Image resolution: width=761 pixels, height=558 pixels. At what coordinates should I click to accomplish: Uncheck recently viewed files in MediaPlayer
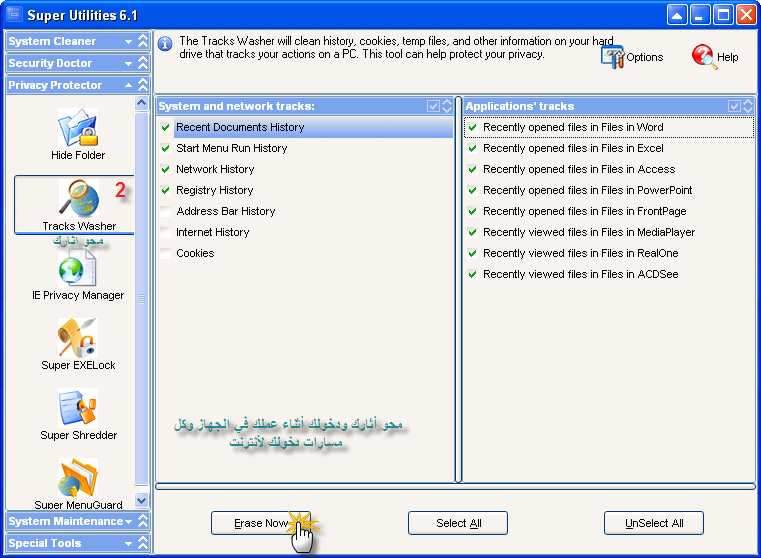point(472,232)
